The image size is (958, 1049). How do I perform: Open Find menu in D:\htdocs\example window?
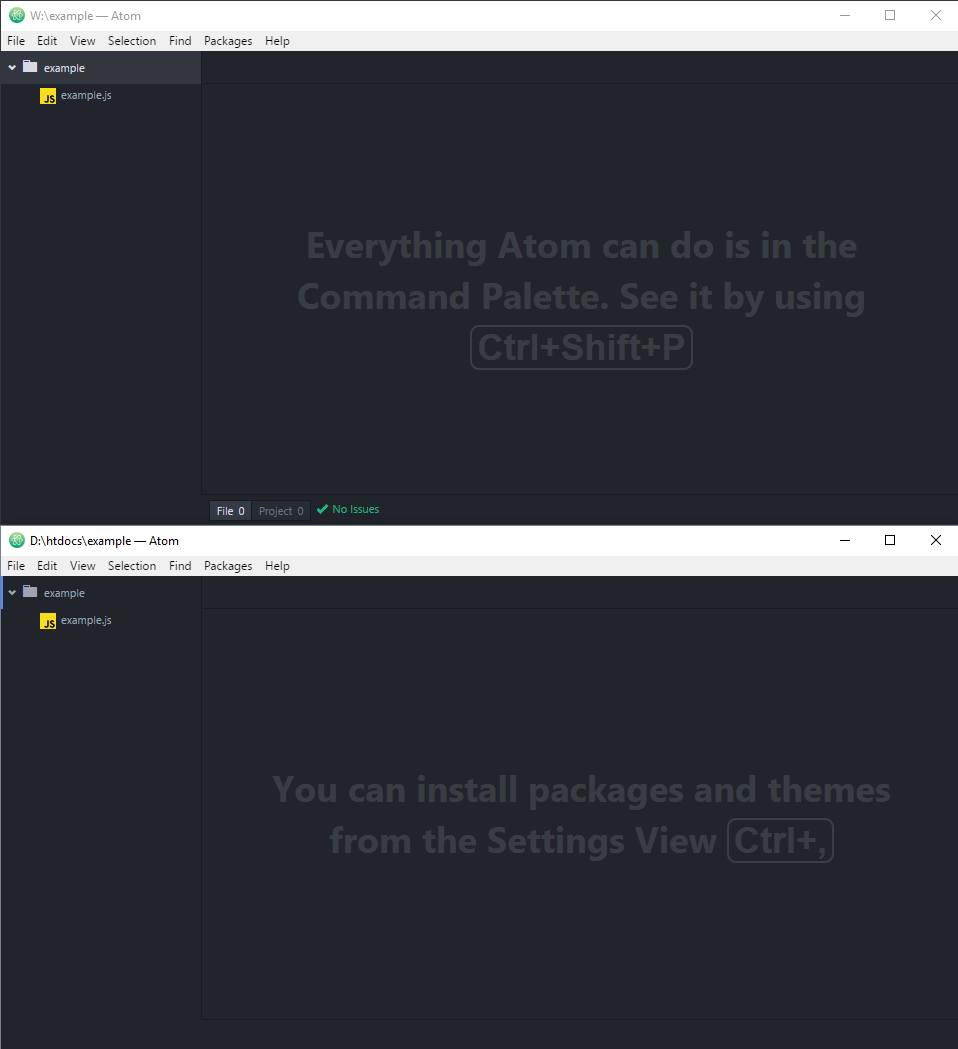click(x=180, y=566)
